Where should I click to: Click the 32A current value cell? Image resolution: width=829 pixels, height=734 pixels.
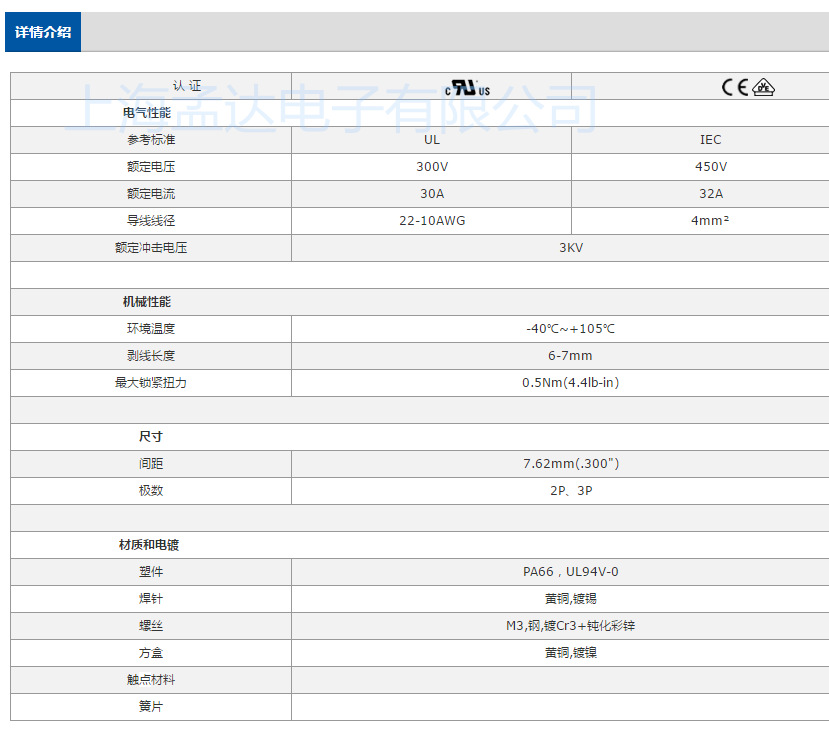(x=710, y=193)
